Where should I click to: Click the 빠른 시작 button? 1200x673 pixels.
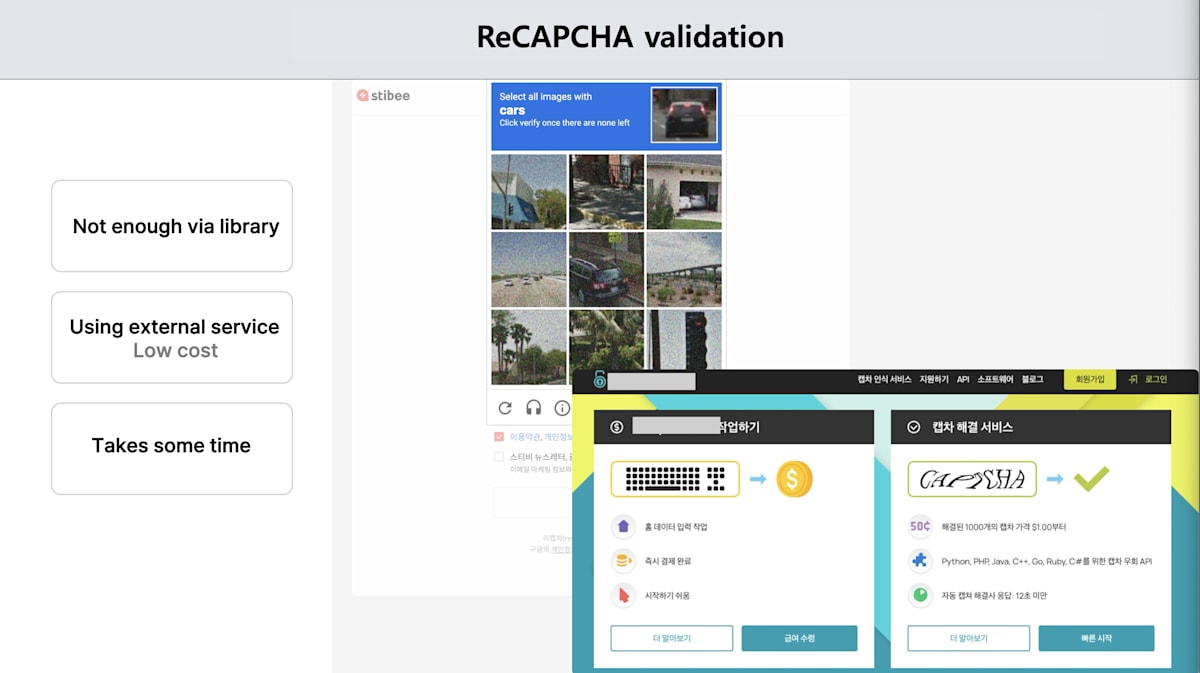pos(1096,638)
